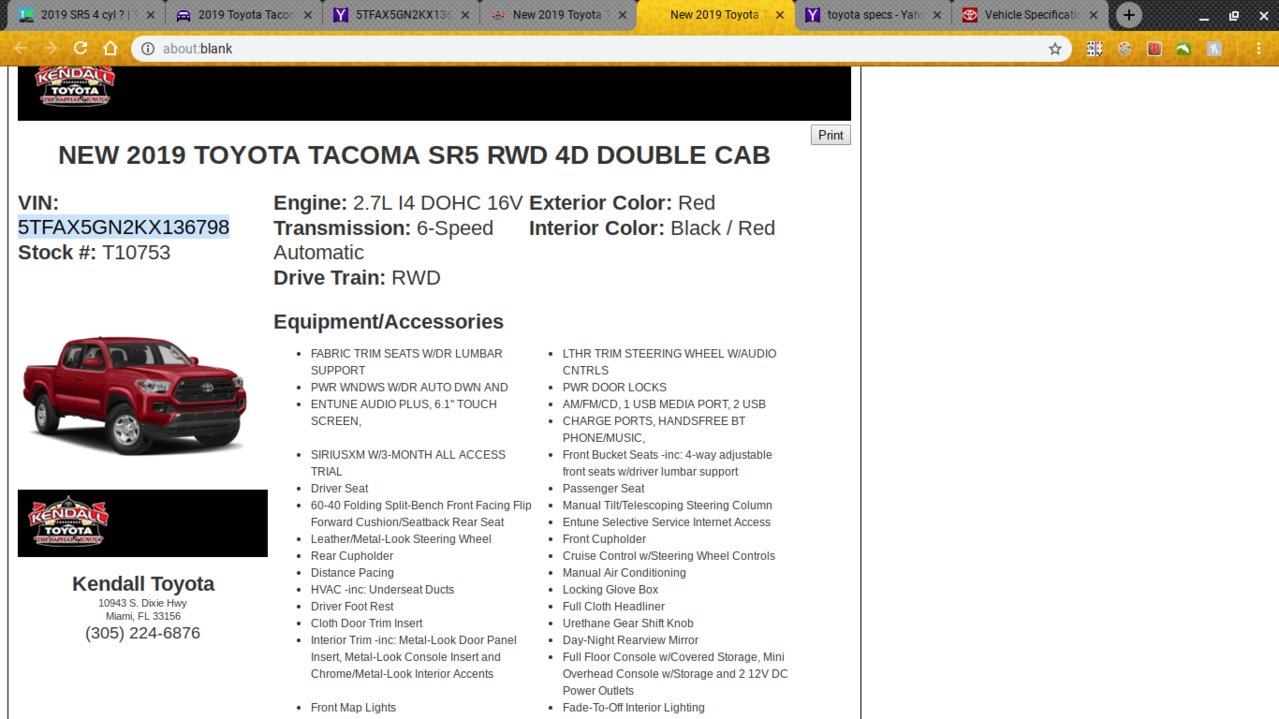Close the 'toyota specs' tab

[937, 15]
